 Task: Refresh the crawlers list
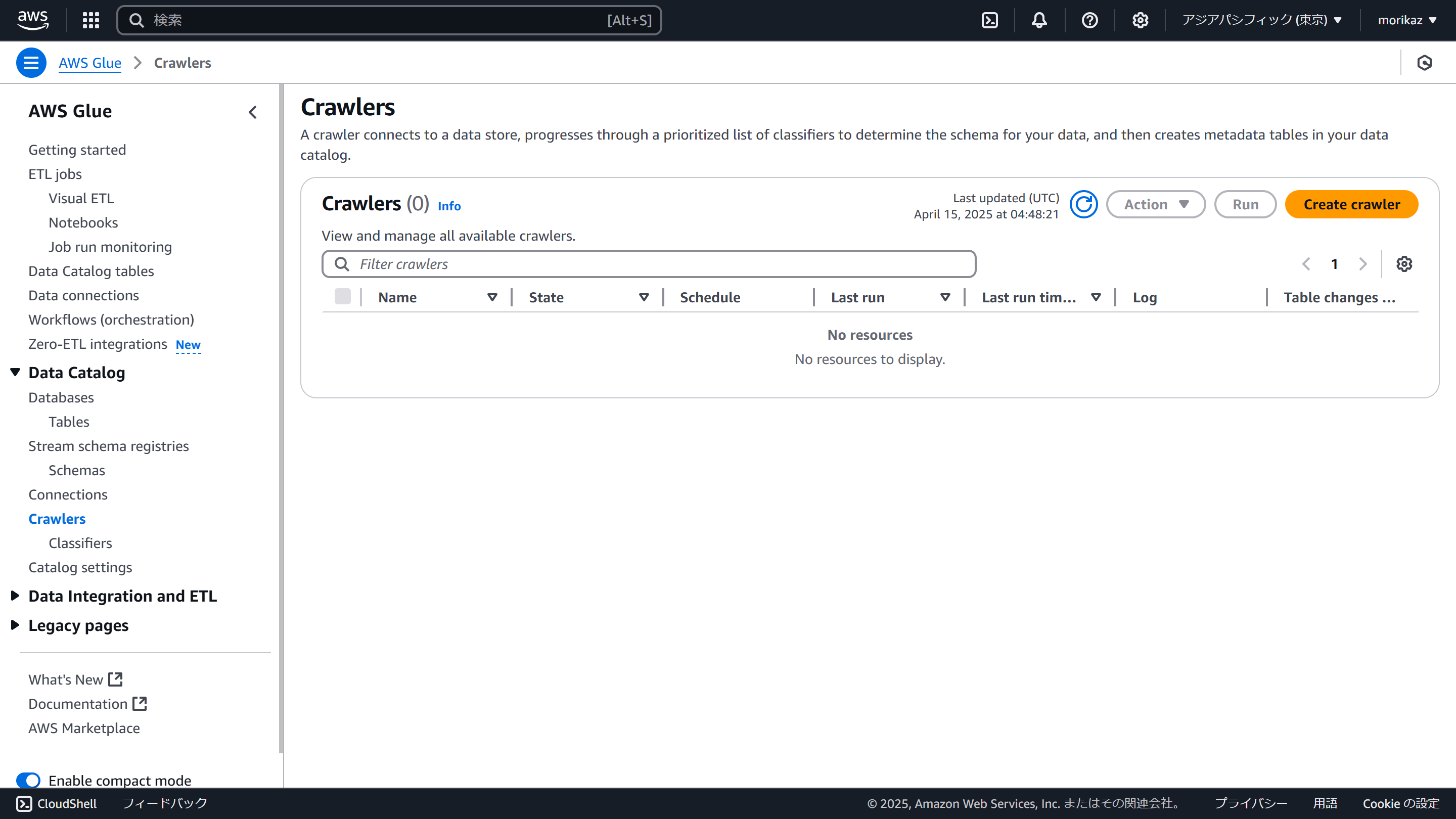(x=1083, y=205)
